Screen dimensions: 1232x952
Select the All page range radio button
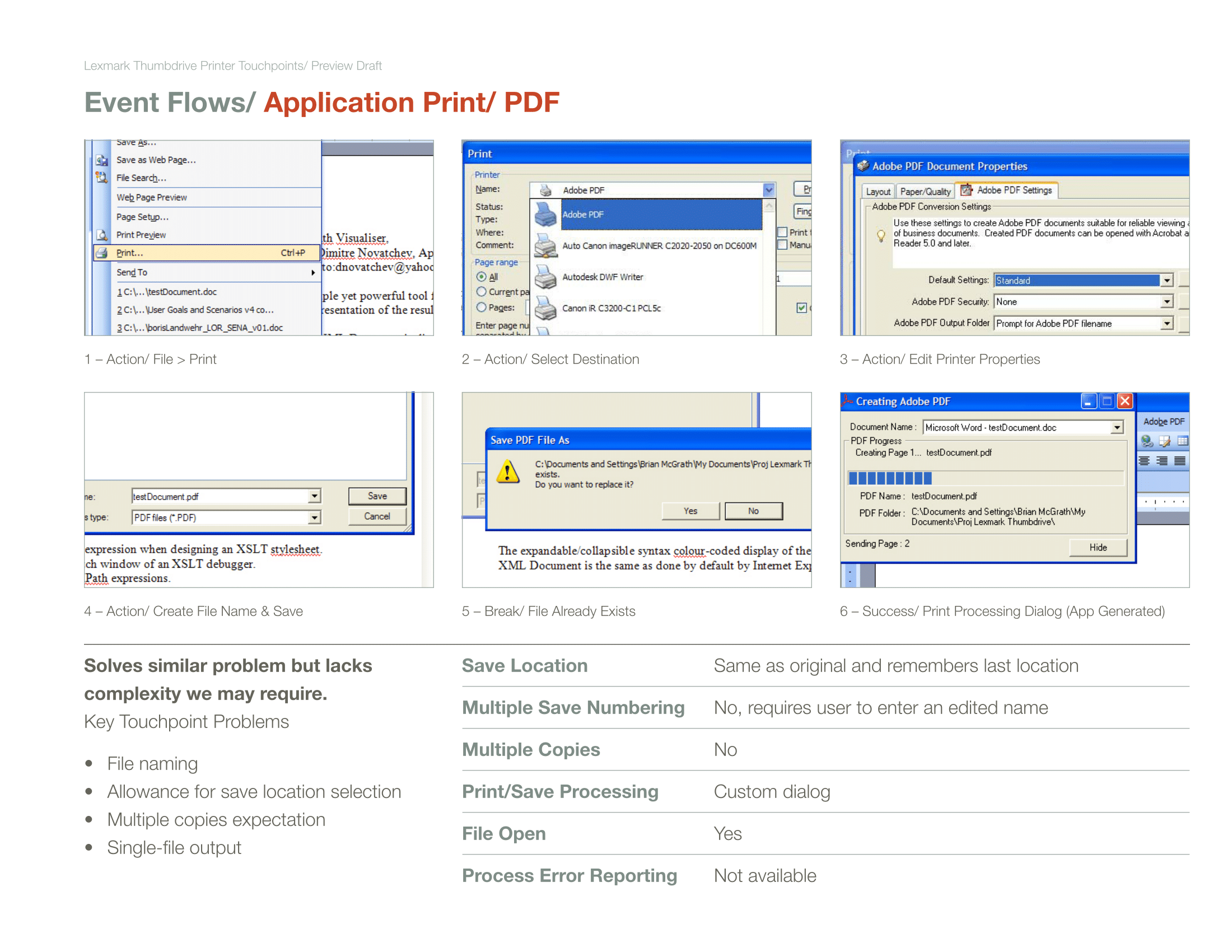point(481,277)
